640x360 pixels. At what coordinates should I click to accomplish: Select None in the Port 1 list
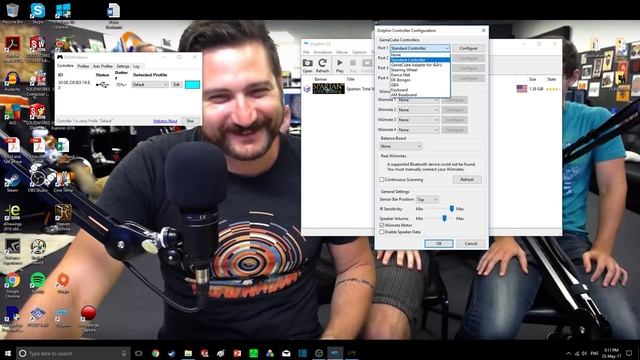(x=420, y=55)
